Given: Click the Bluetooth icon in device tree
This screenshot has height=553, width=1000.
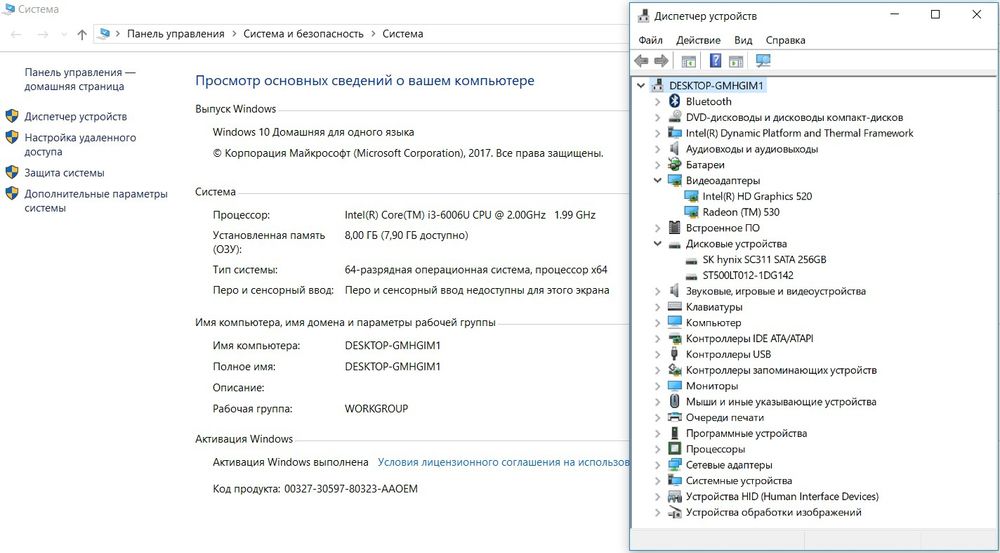Looking at the screenshot, I should click(675, 101).
